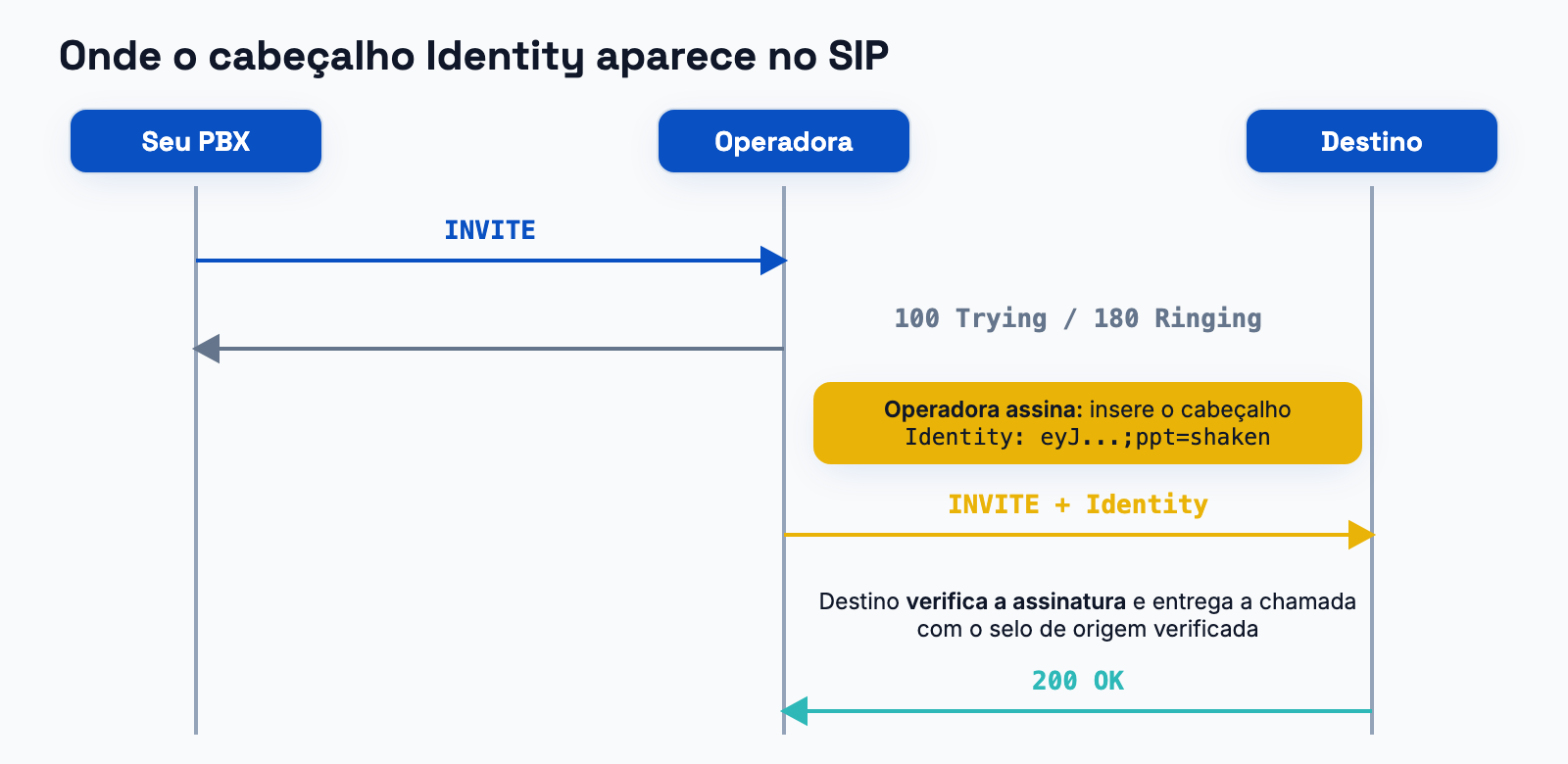Select the 'INVITE + Identity' message label
The width and height of the screenshot is (1568, 764).
coord(1078,504)
